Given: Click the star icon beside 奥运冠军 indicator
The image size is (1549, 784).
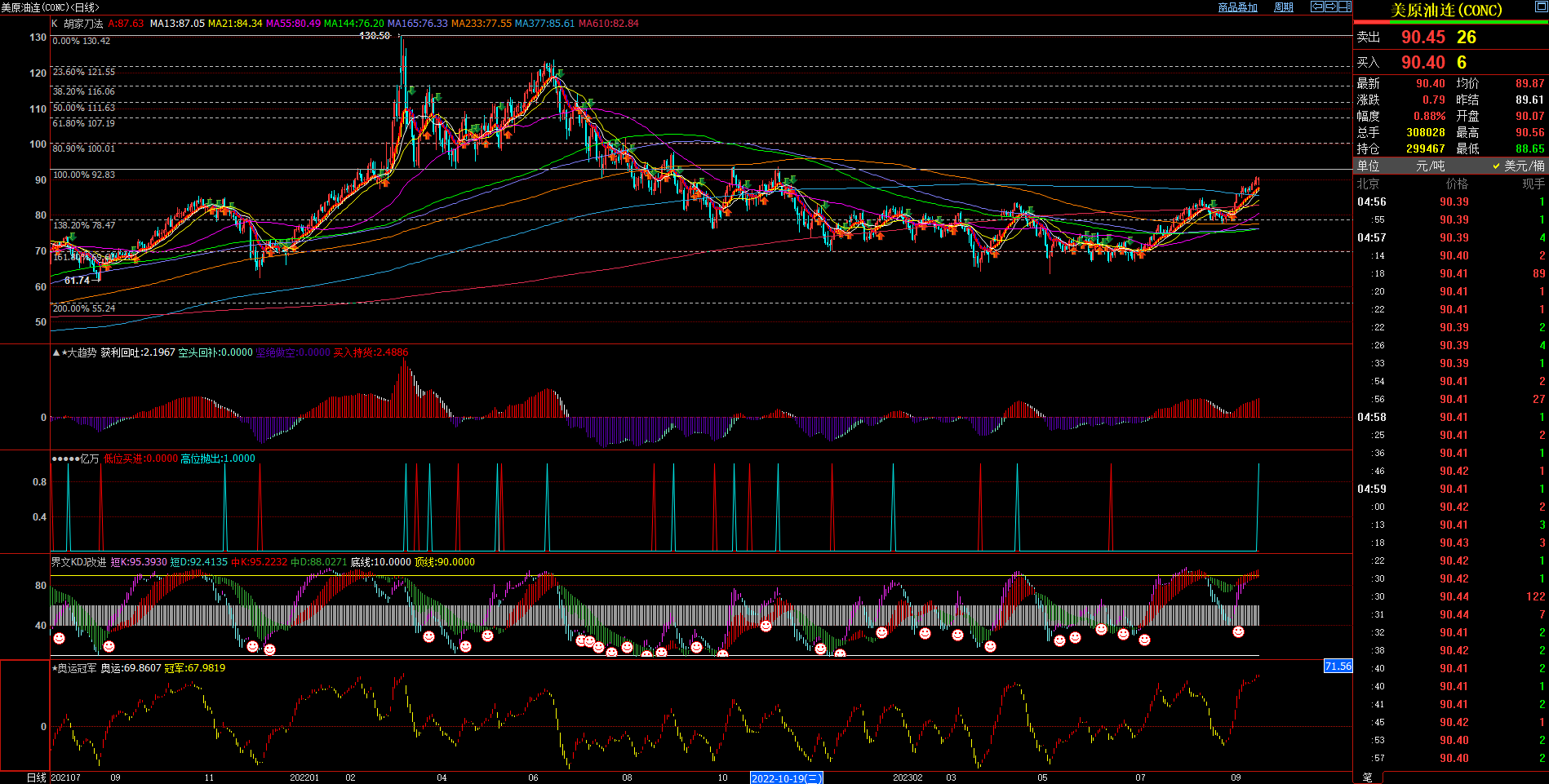Looking at the screenshot, I should coord(55,668).
